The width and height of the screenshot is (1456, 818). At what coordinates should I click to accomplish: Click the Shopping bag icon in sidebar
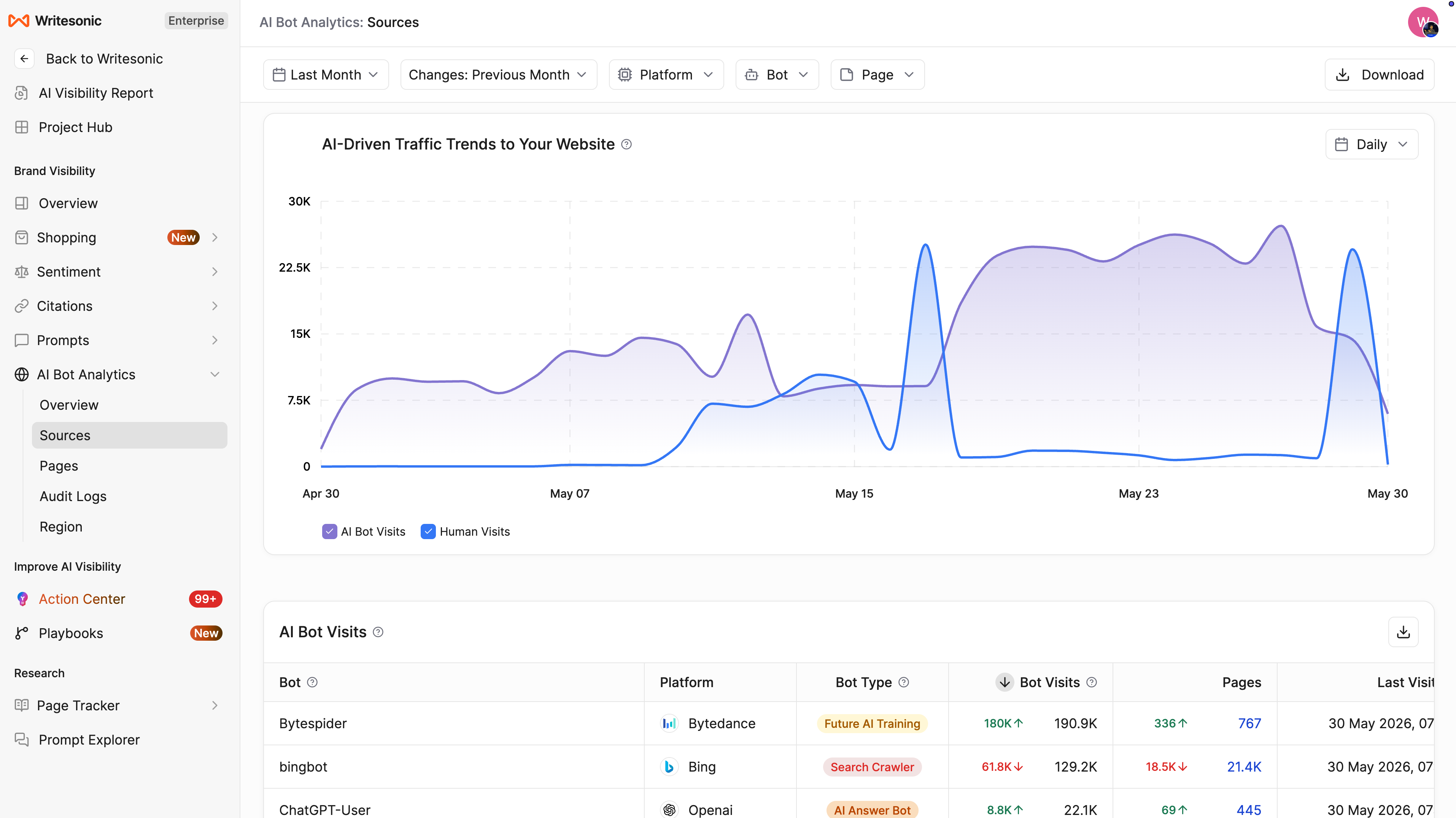(x=21, y=237)
